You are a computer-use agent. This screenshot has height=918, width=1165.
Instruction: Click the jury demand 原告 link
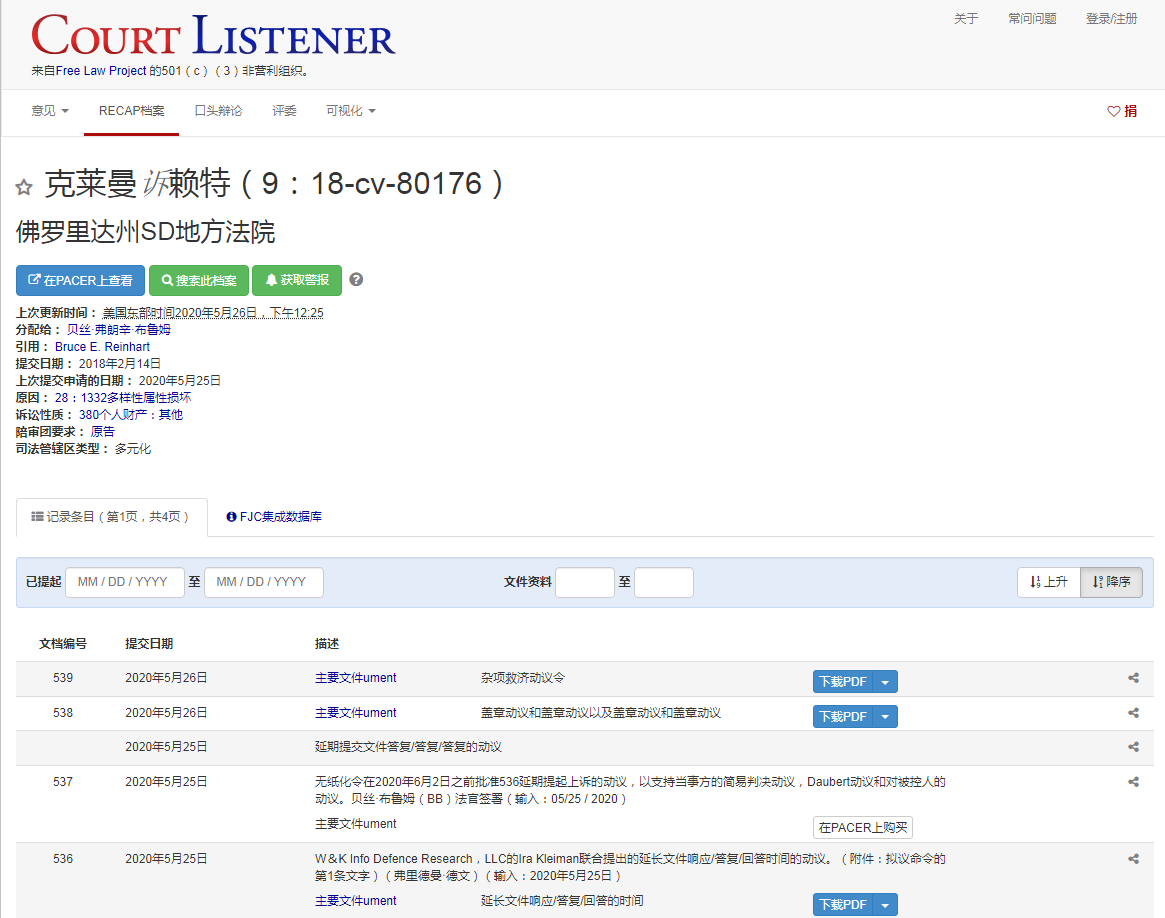tap(103, 432)
